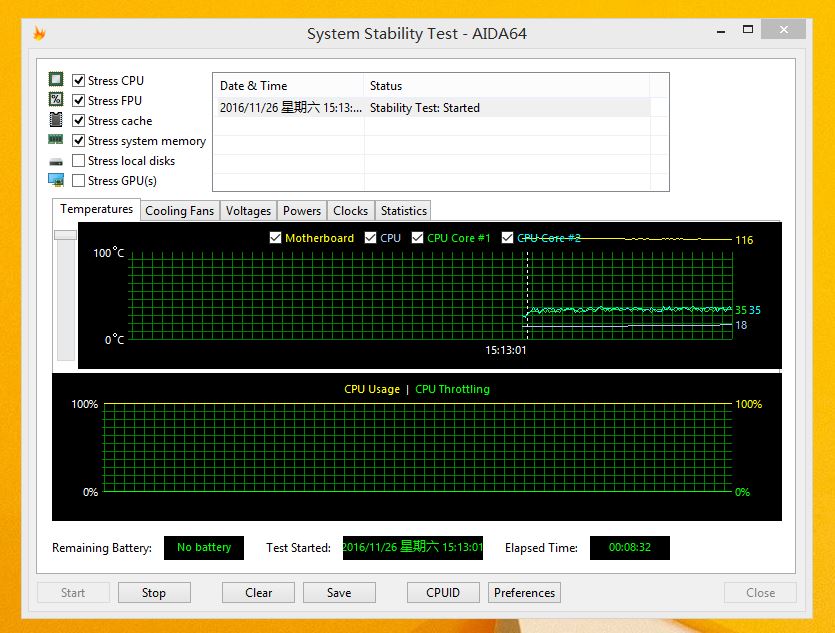Uncheck the Stress FPU checkbox

(78, 100)
